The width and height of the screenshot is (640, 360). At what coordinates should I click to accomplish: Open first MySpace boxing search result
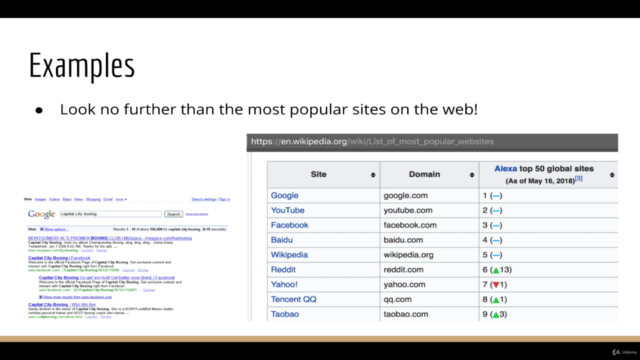pyautogui.click(x=110, y=238)
